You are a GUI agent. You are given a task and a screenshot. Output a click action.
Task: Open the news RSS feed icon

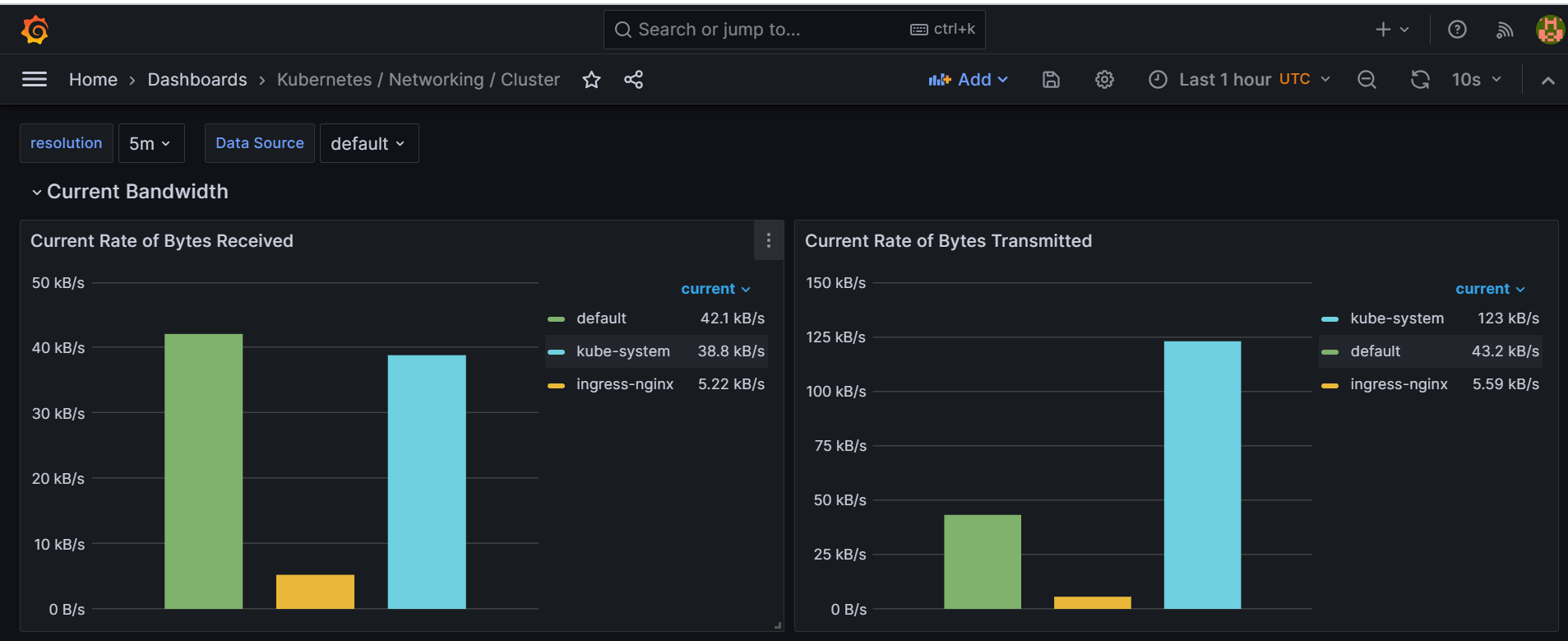tap(1505, 30)
